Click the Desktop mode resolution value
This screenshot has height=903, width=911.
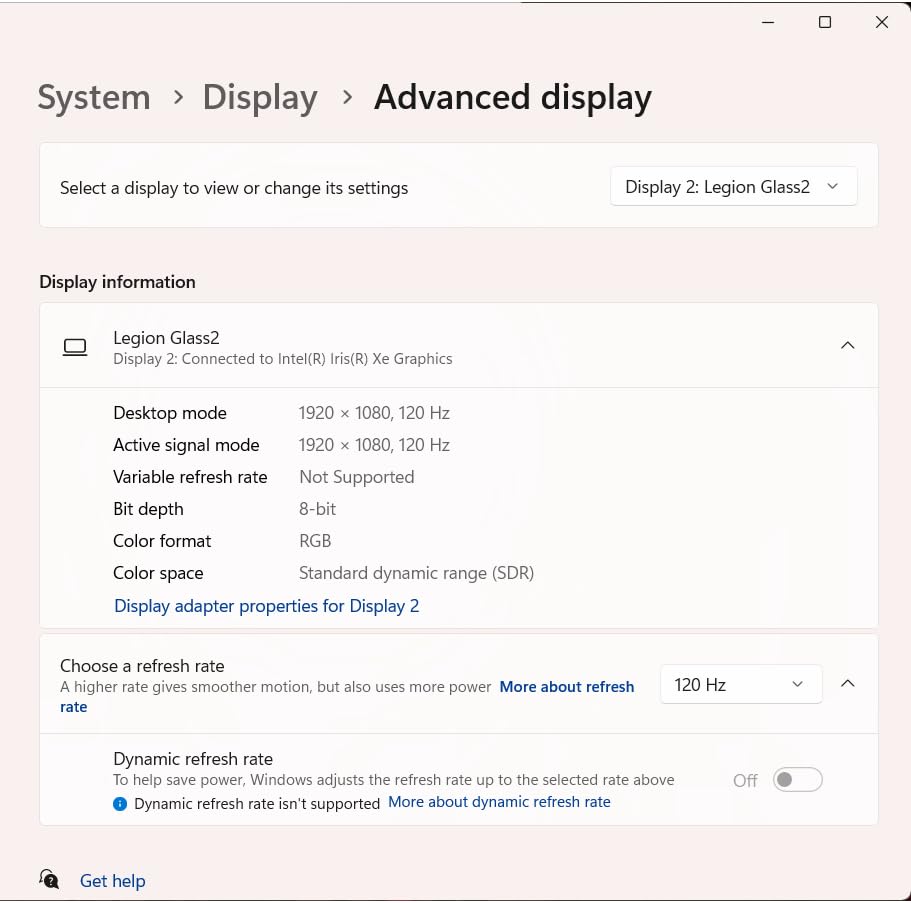(x=374, y=413)
